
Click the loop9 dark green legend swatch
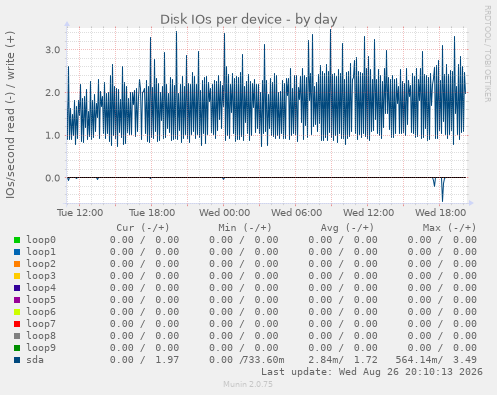17,348
